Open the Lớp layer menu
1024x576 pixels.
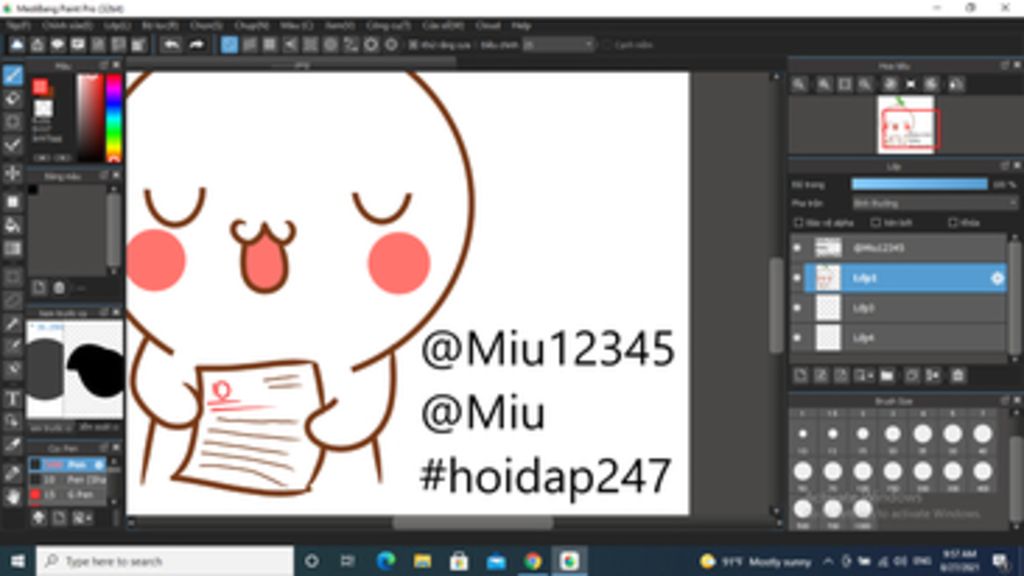[x=117, y=25]
